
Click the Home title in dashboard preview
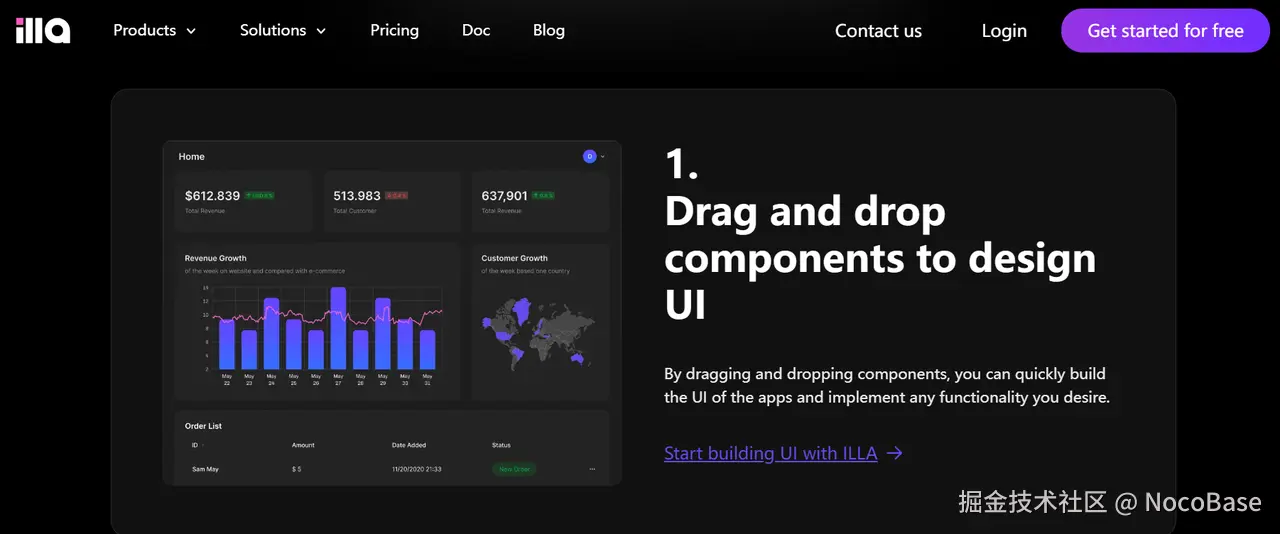tap(191, 157)
